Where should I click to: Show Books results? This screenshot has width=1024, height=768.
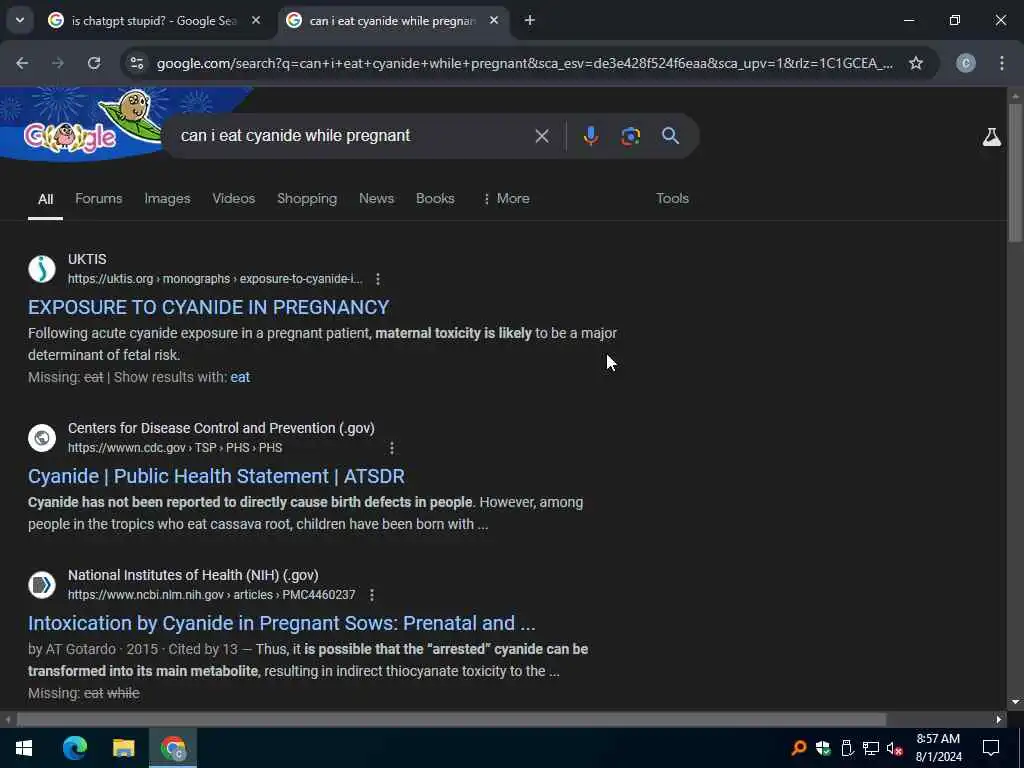(435, 199)
